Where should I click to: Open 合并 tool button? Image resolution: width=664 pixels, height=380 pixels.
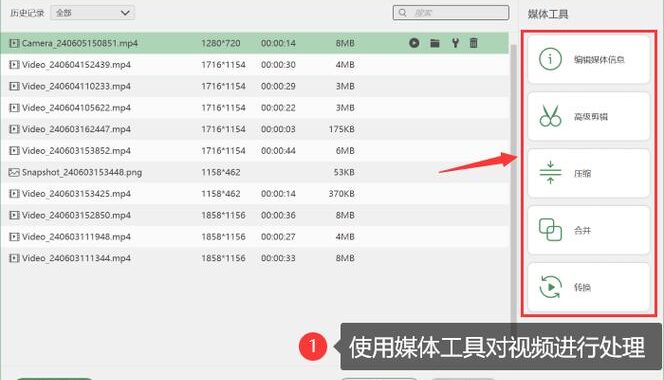(x=589, y=230)
